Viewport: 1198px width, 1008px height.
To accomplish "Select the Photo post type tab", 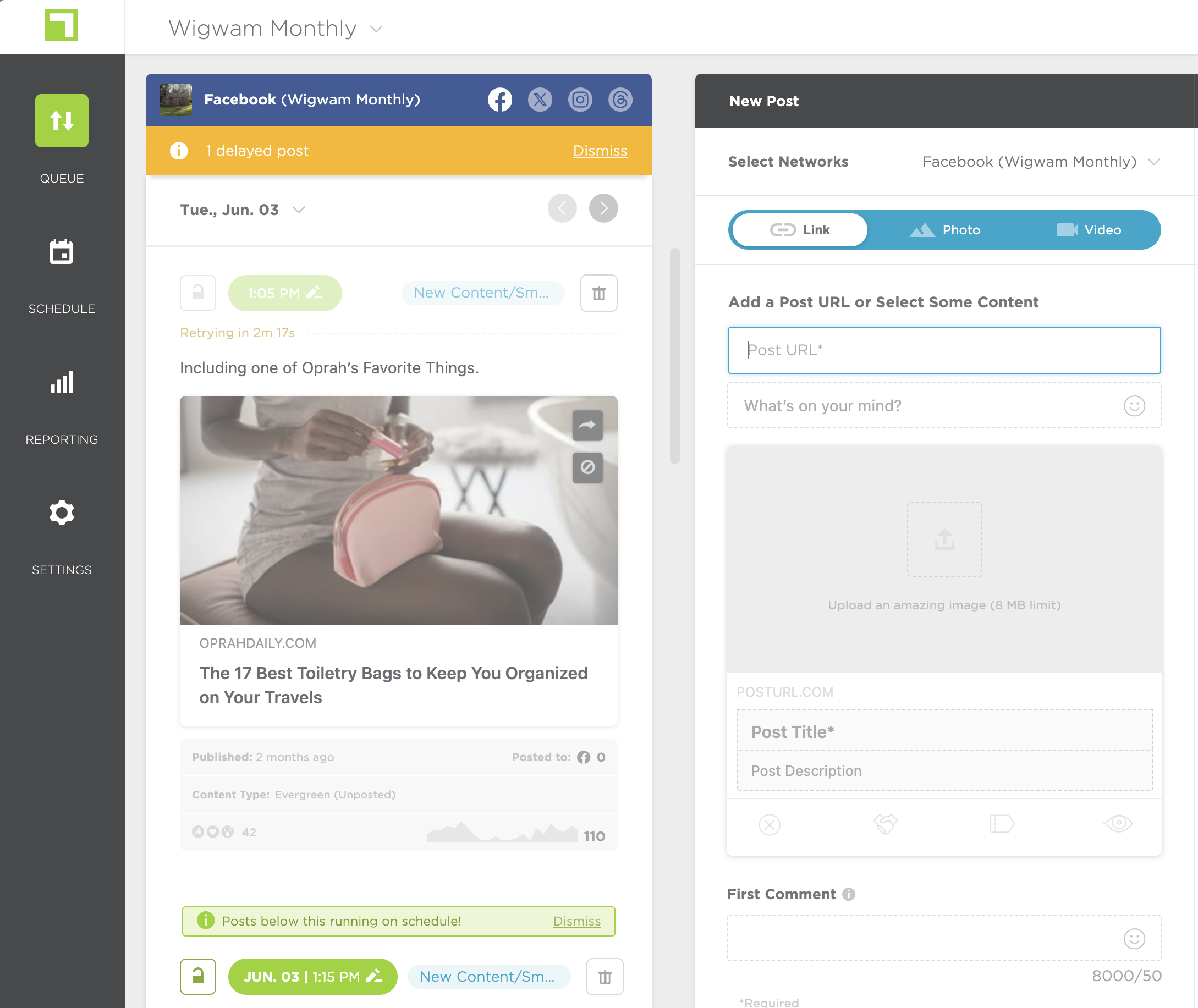I will (946, 230).
